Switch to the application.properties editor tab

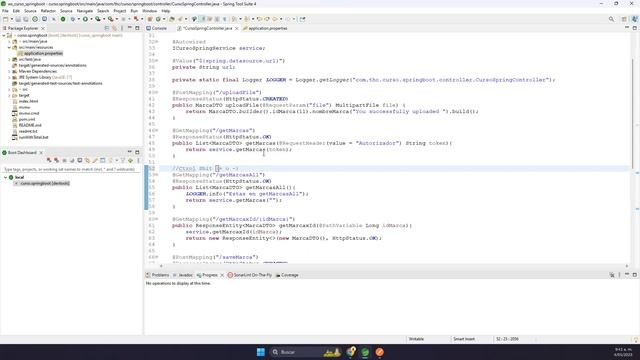(x=265, y=28)
